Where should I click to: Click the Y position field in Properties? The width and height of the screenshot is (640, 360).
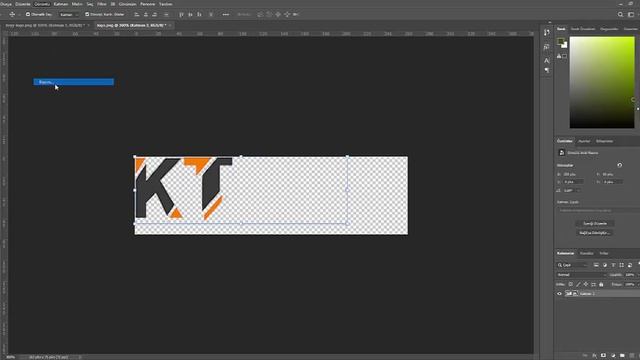pos(613,182)
